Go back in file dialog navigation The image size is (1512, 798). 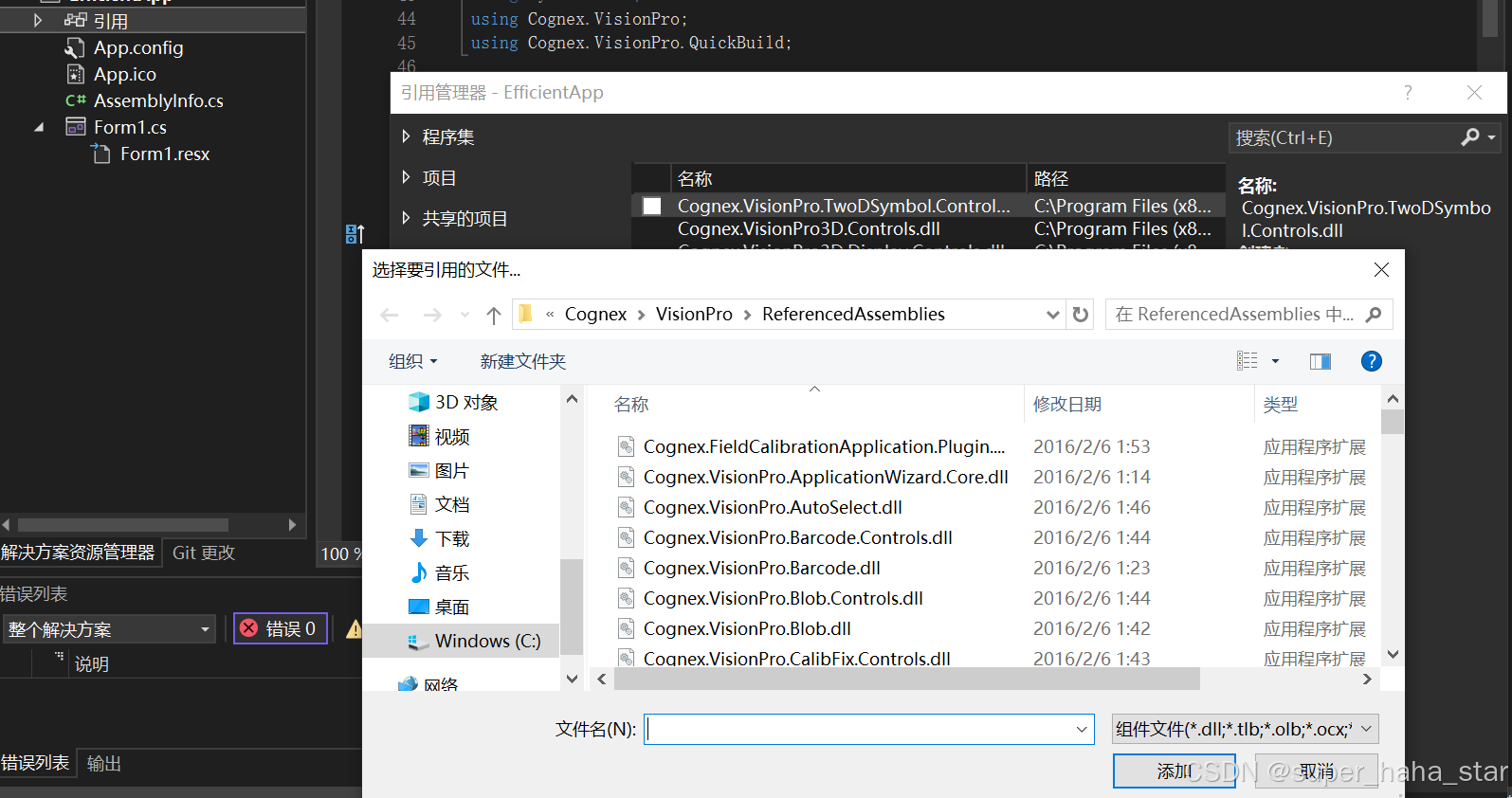[390, 315]
